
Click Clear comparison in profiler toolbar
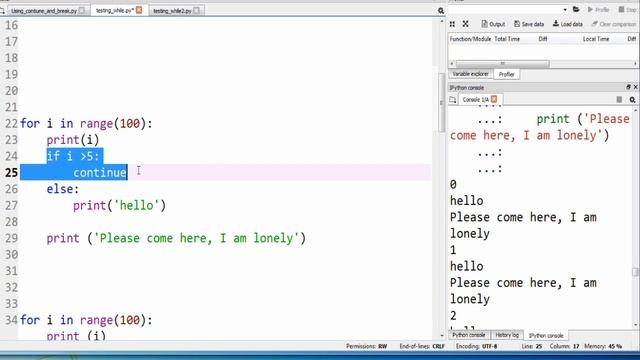(614, 24)
